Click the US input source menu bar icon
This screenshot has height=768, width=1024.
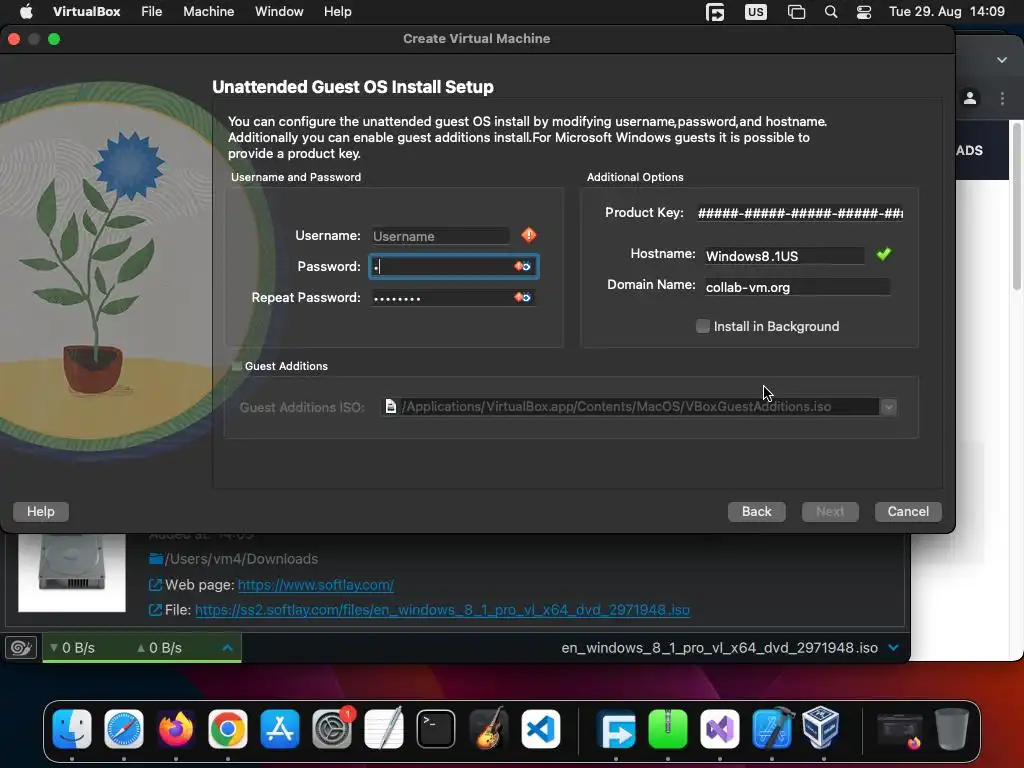click(756, 12)
